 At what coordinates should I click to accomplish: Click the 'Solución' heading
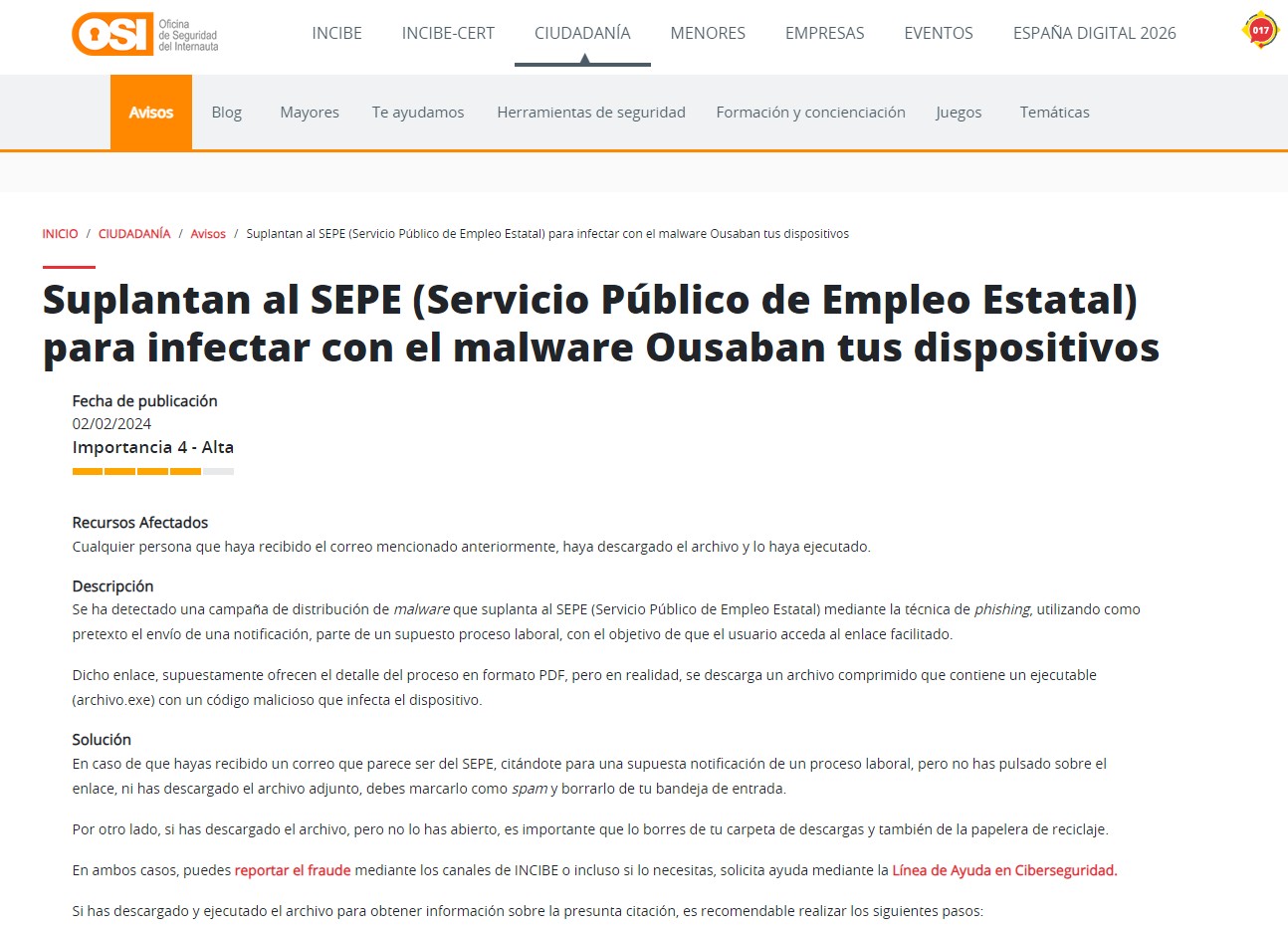coord(102,740)
